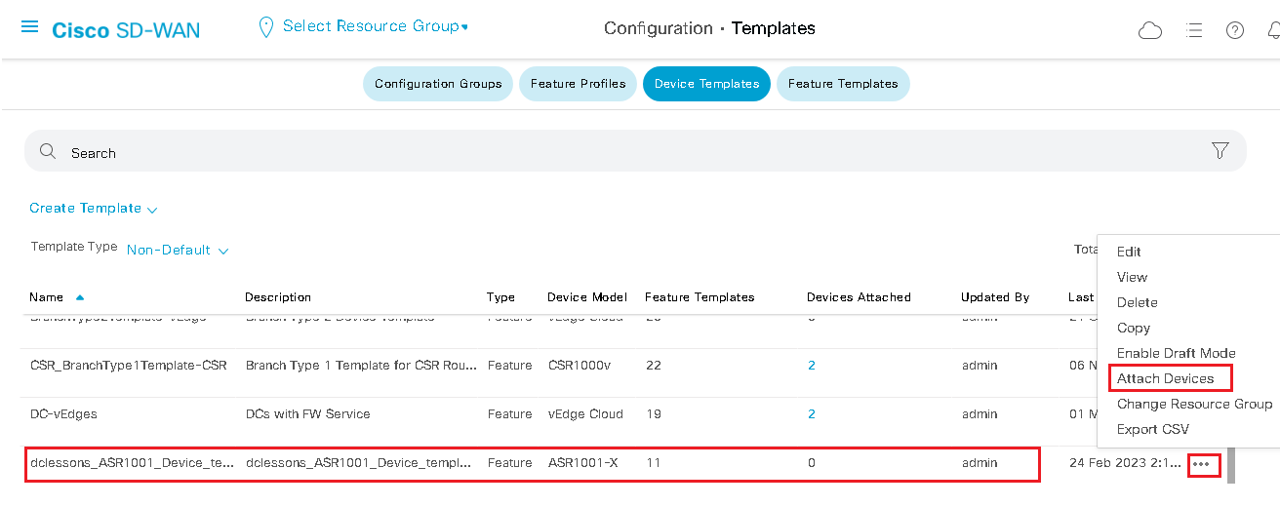
Task: Open the task list icon in header
Action: tap(1193, 30)
